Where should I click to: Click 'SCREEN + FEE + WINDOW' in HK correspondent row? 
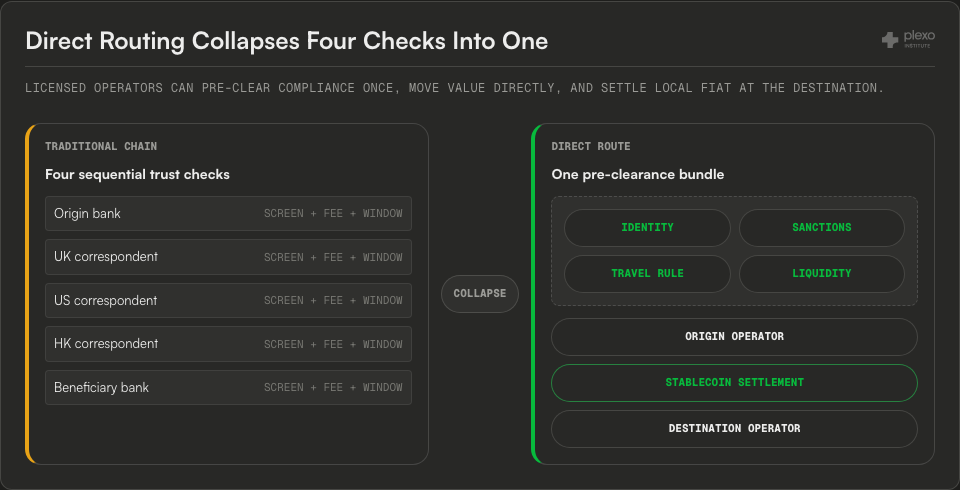[333, 344]
